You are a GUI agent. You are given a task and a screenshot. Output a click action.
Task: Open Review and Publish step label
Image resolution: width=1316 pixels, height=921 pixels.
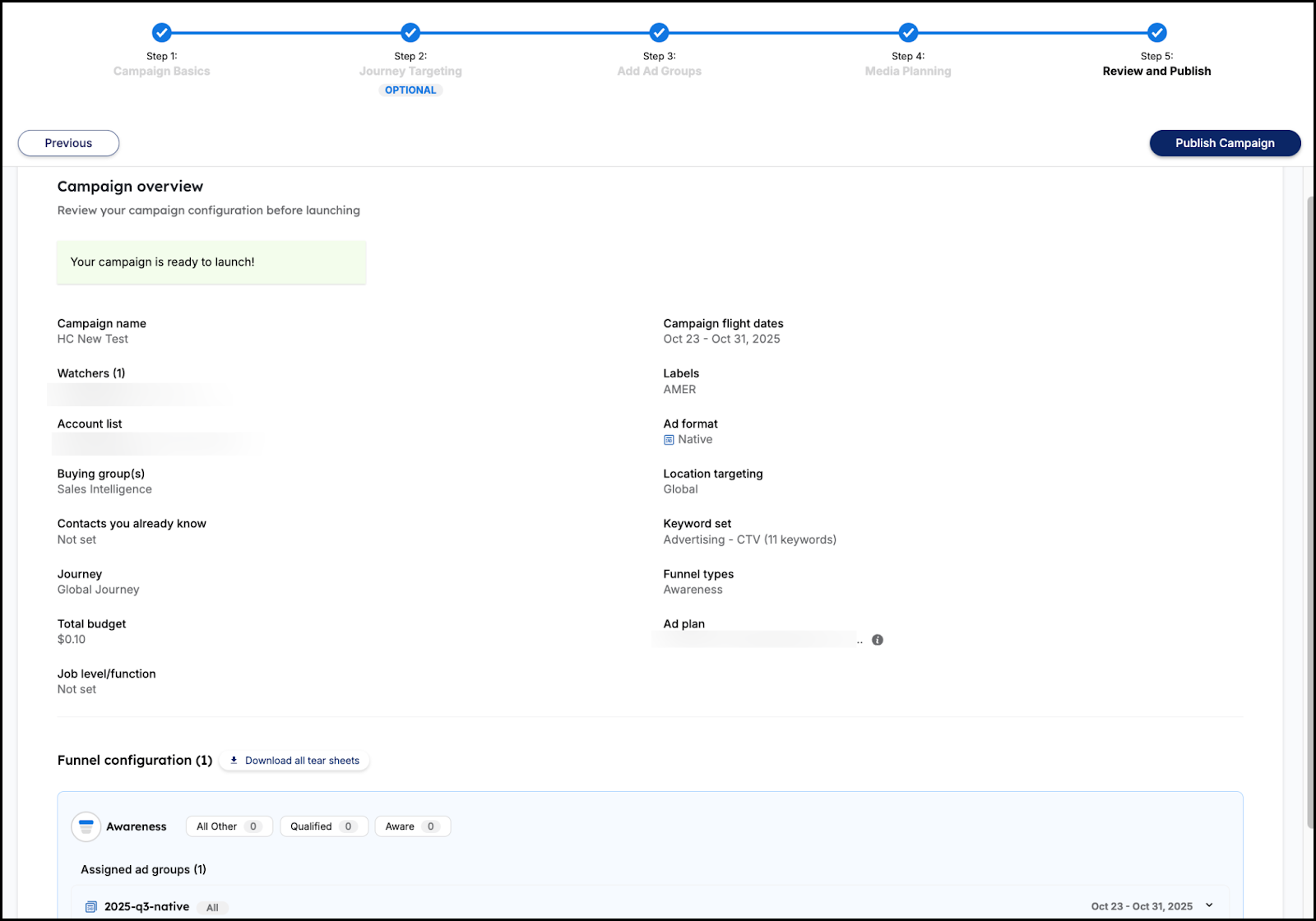point(1157,72)
